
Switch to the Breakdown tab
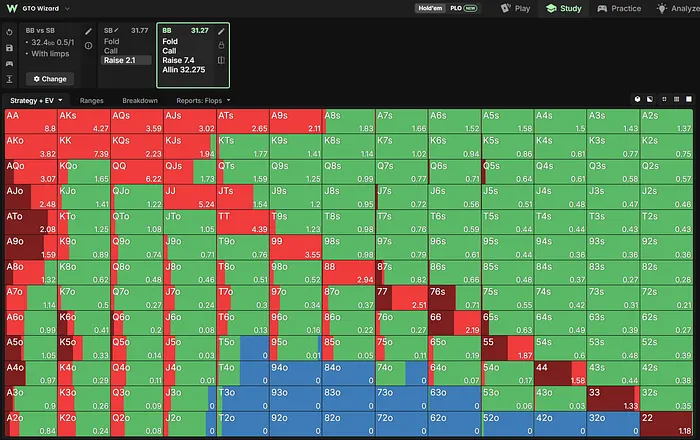coord(140,100)
